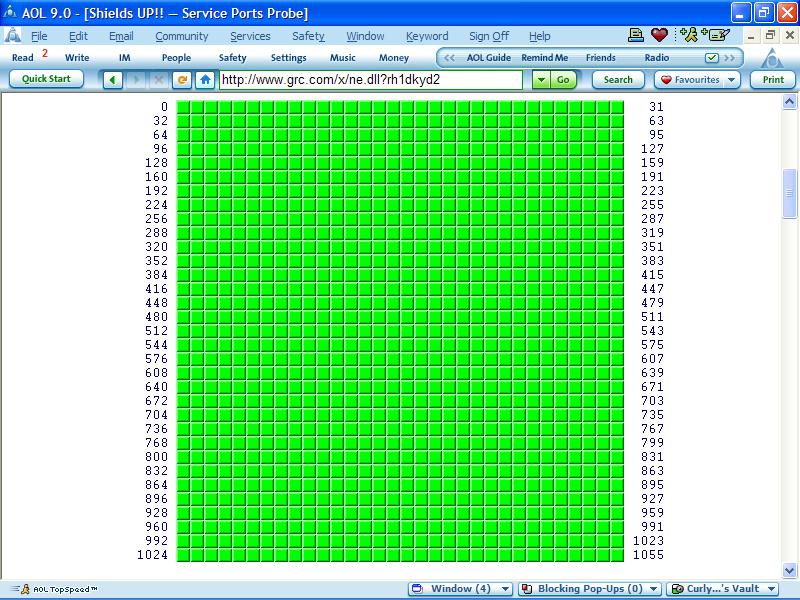The image size is (800, 600).
Task: Click port label 1024
Action: pyautogui.click(x=153, y=555)
